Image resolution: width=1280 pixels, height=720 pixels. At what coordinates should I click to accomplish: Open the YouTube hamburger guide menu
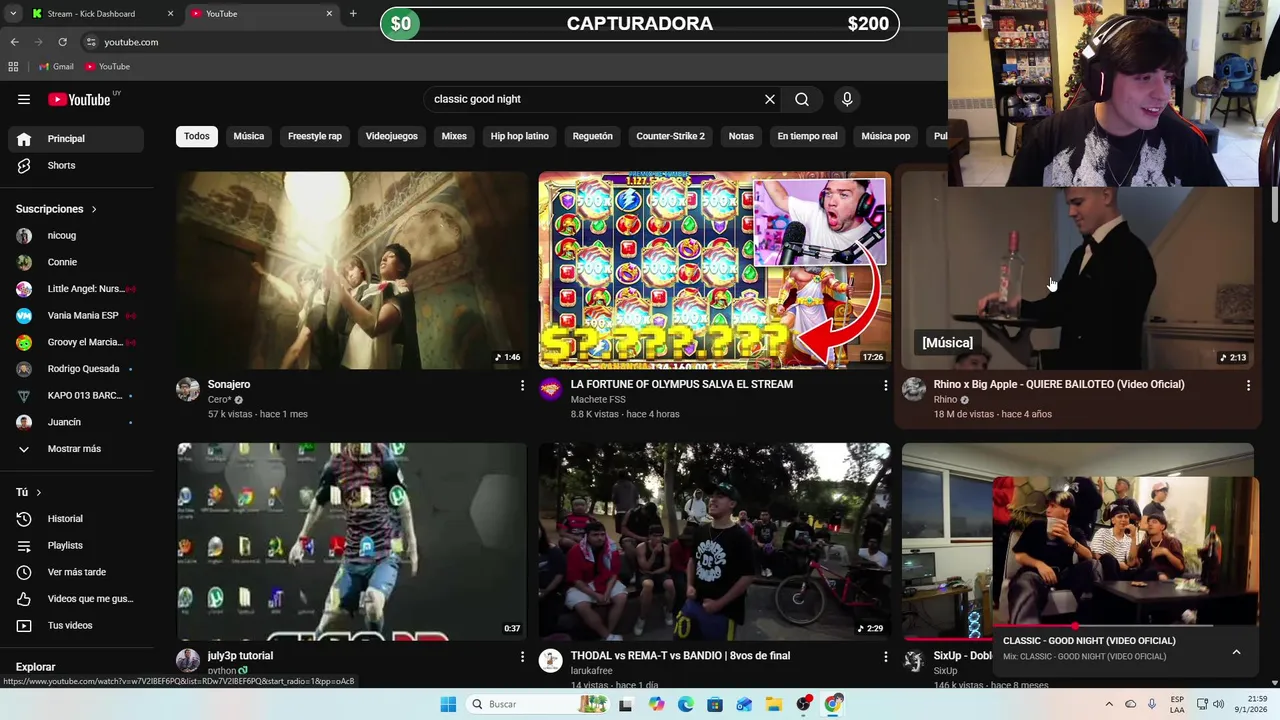pos(24,99)
